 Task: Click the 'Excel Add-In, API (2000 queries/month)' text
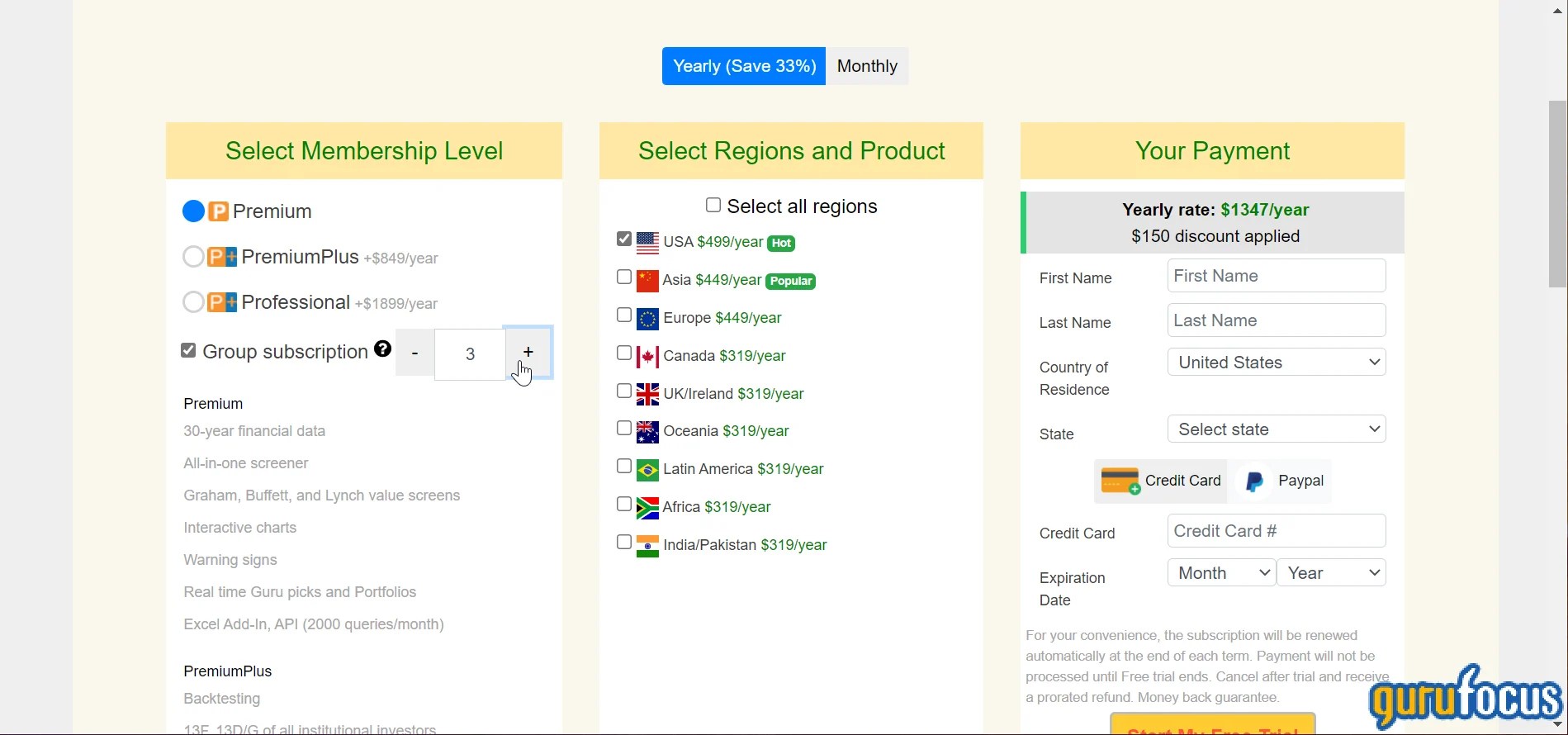click(x=314, y=624)
